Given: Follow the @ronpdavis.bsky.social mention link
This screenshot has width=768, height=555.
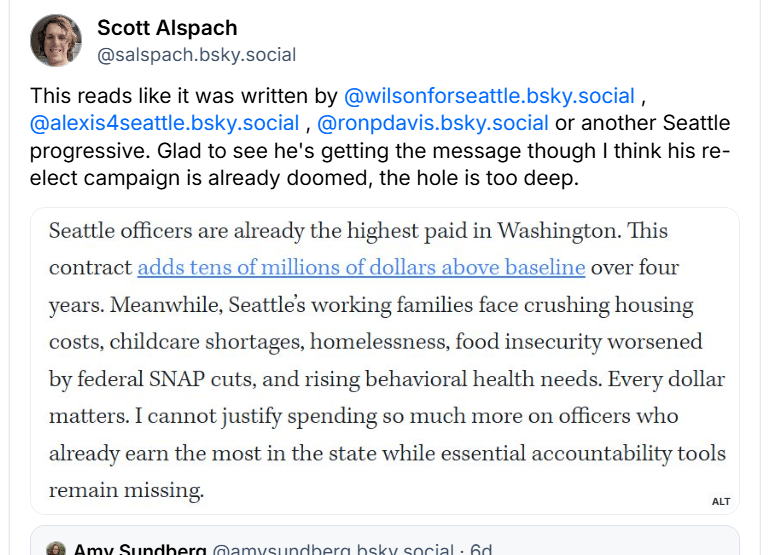Looking at the screenshot, I should coord(432,123).
